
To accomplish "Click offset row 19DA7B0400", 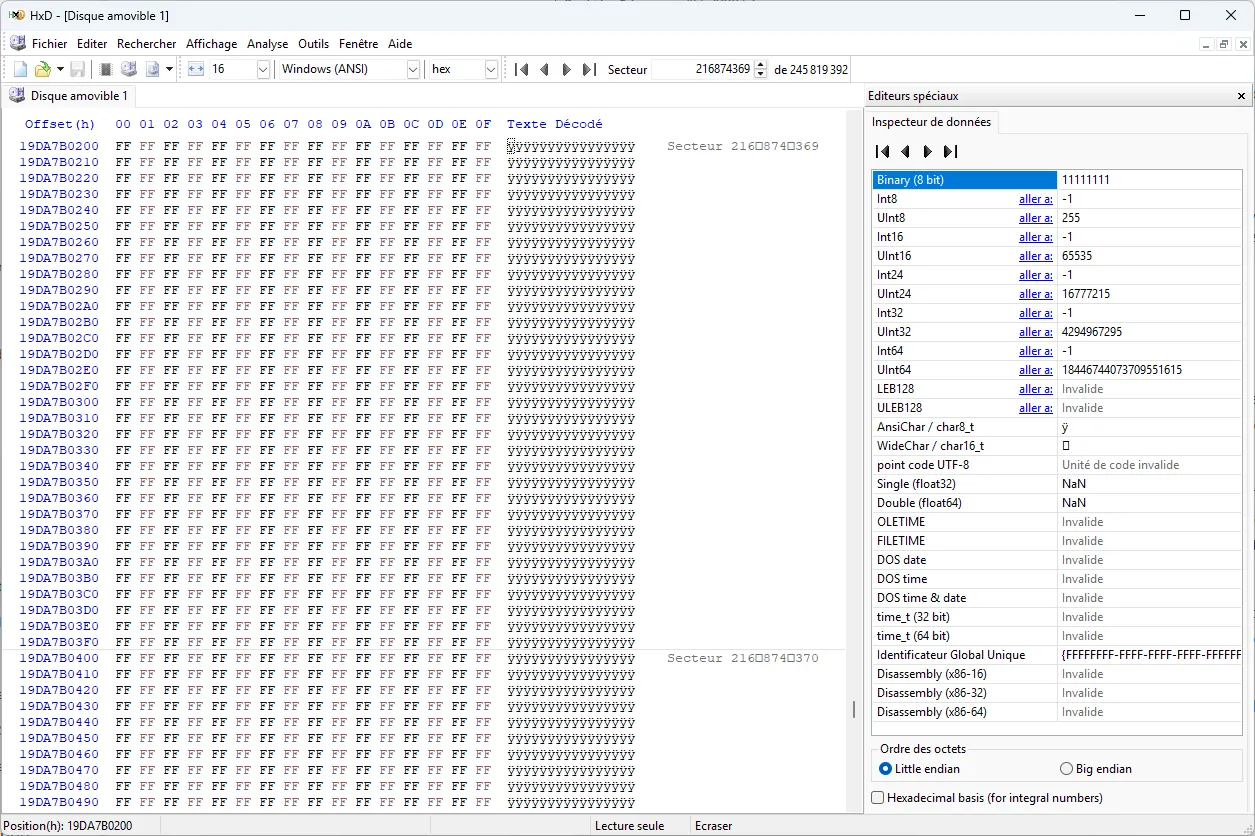I will (59, 659).
